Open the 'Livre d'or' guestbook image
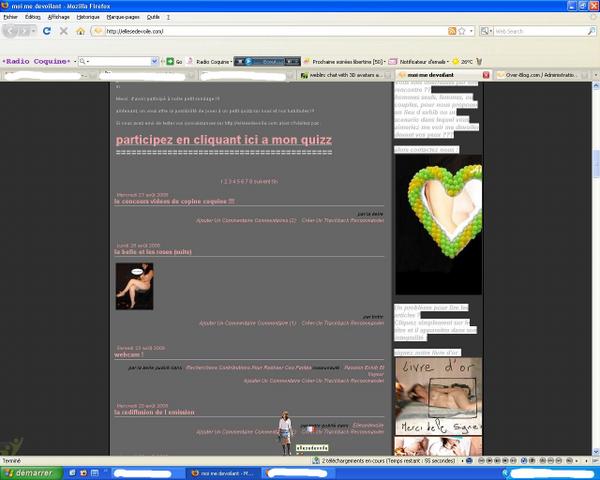The height and width of the screenshot is (480, 600). click(439, 396)
